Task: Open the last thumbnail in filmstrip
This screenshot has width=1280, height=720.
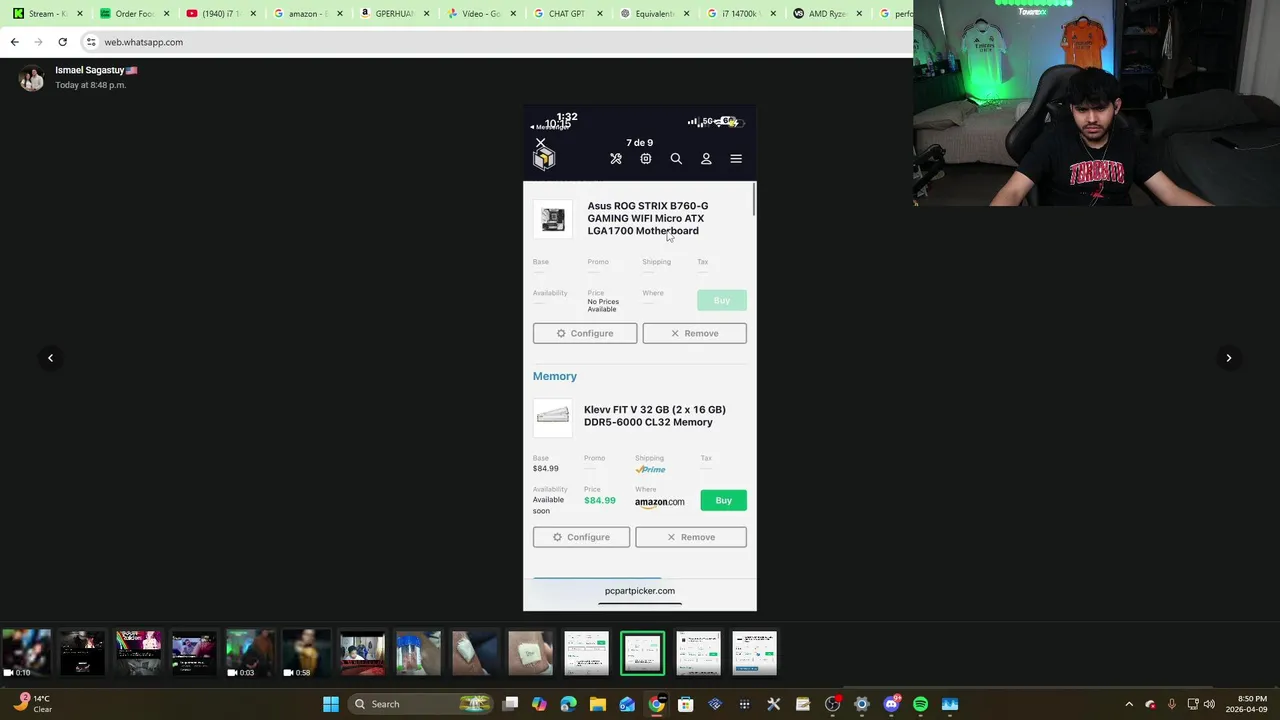Action: point(754,654)
